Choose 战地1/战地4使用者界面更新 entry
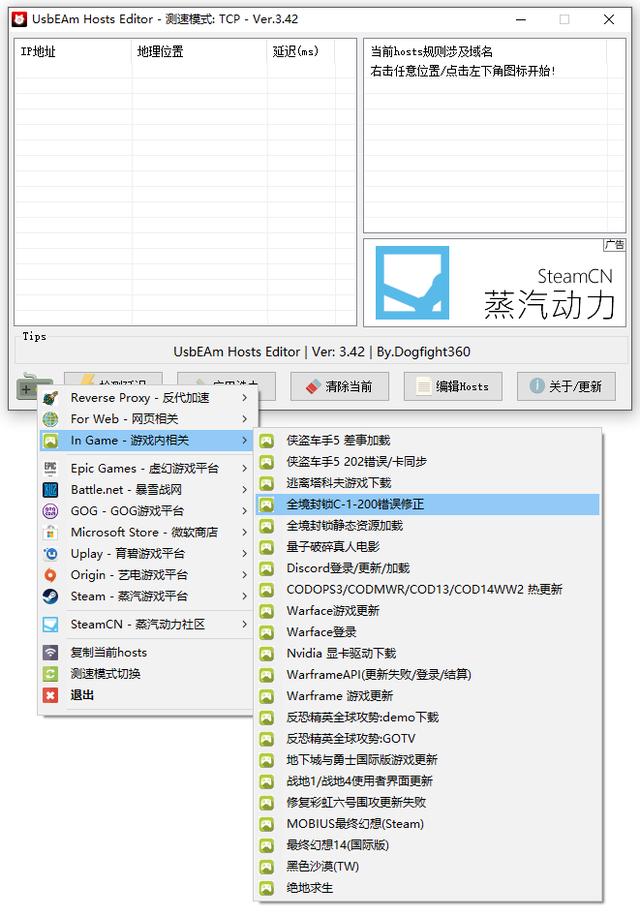 pyautogui.click(x=428, y=781)
